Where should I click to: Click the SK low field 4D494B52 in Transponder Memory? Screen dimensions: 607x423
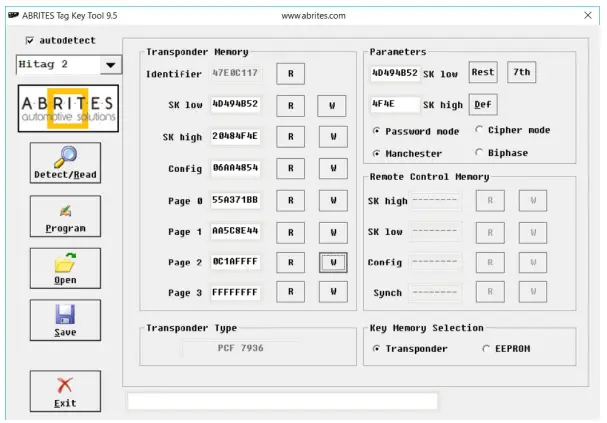[x=235, y=104]
